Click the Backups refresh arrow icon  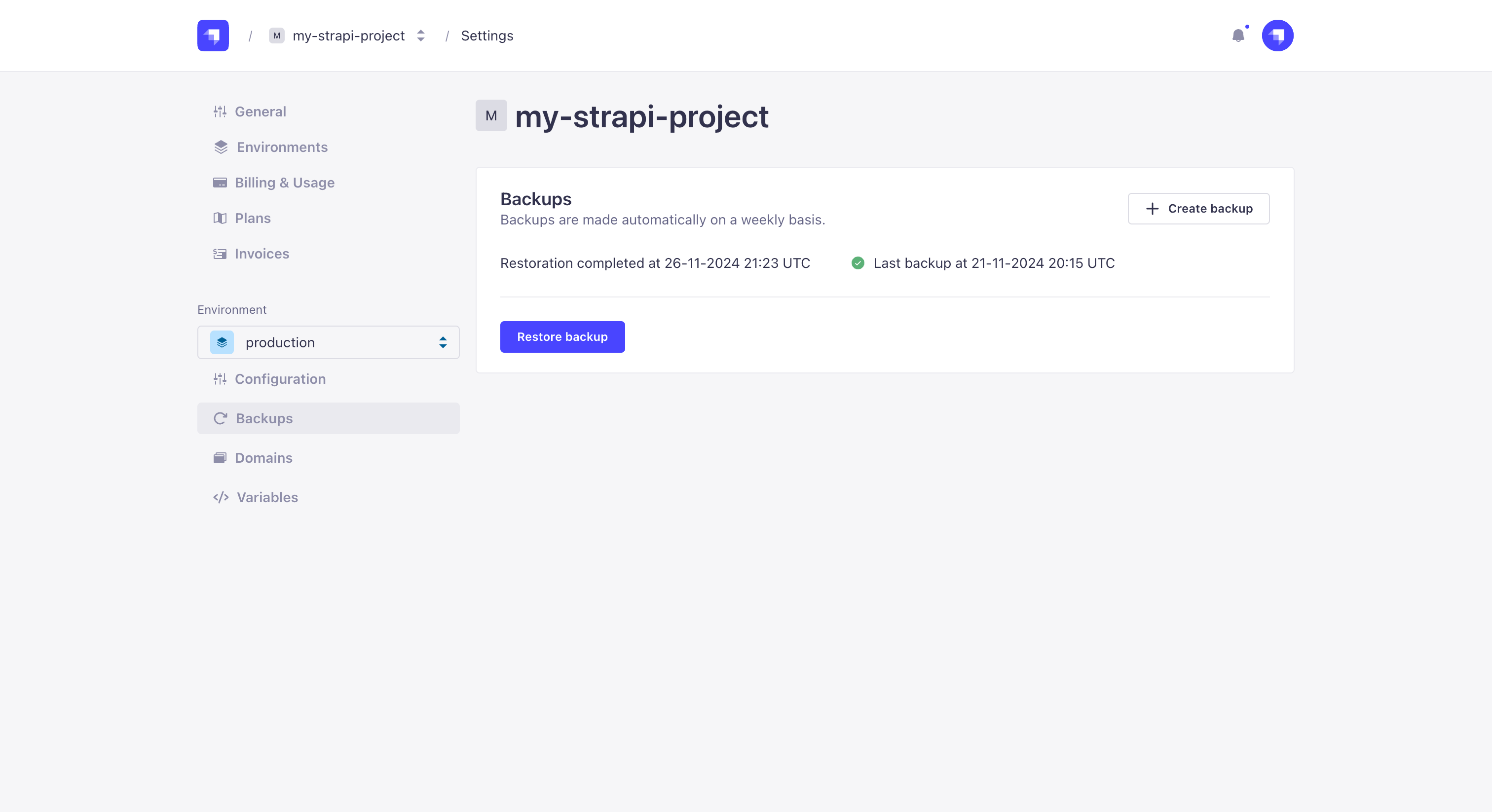click(x=220, y=418)
